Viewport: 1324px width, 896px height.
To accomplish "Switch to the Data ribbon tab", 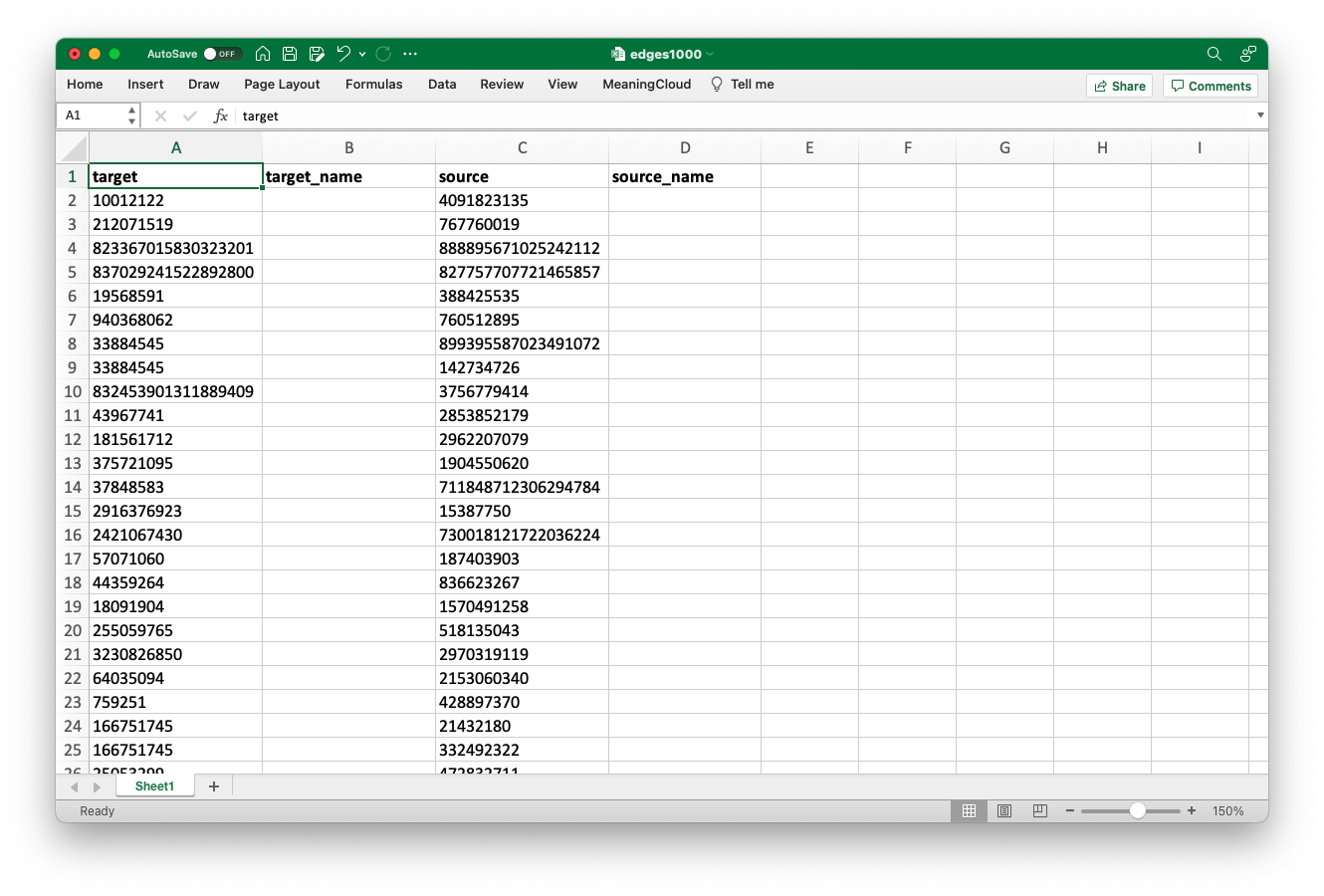I will [x=441, y=85].
